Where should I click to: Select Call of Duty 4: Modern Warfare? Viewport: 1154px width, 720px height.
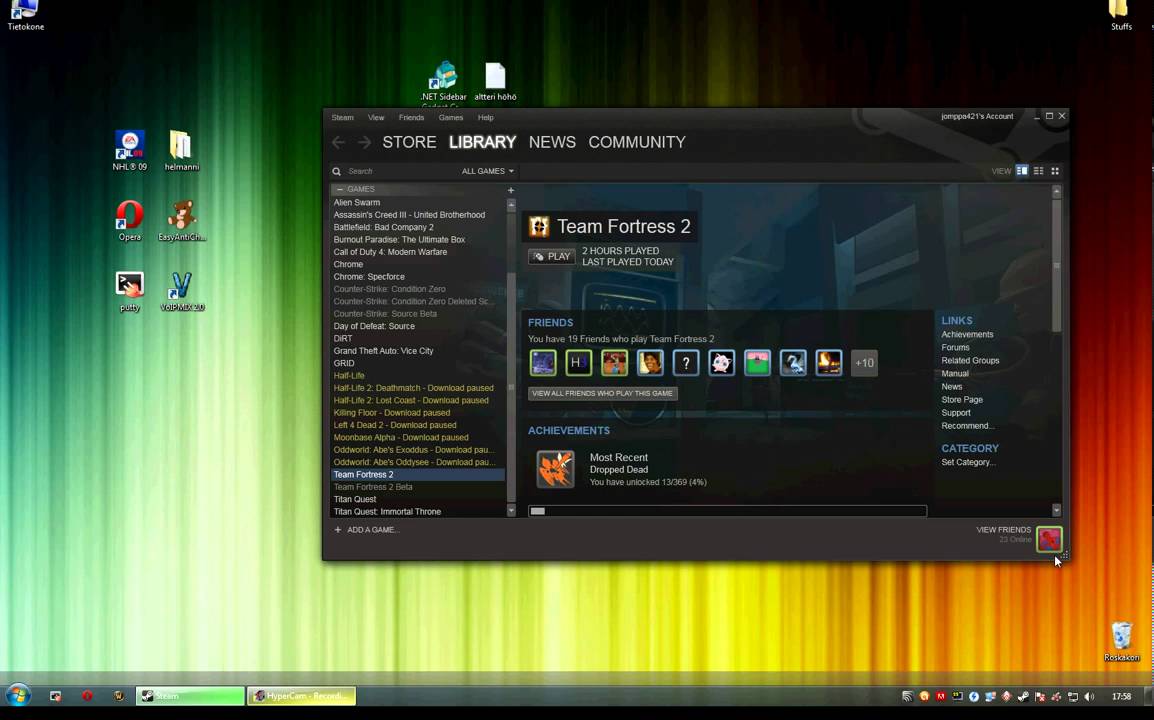tap(418, 252)
